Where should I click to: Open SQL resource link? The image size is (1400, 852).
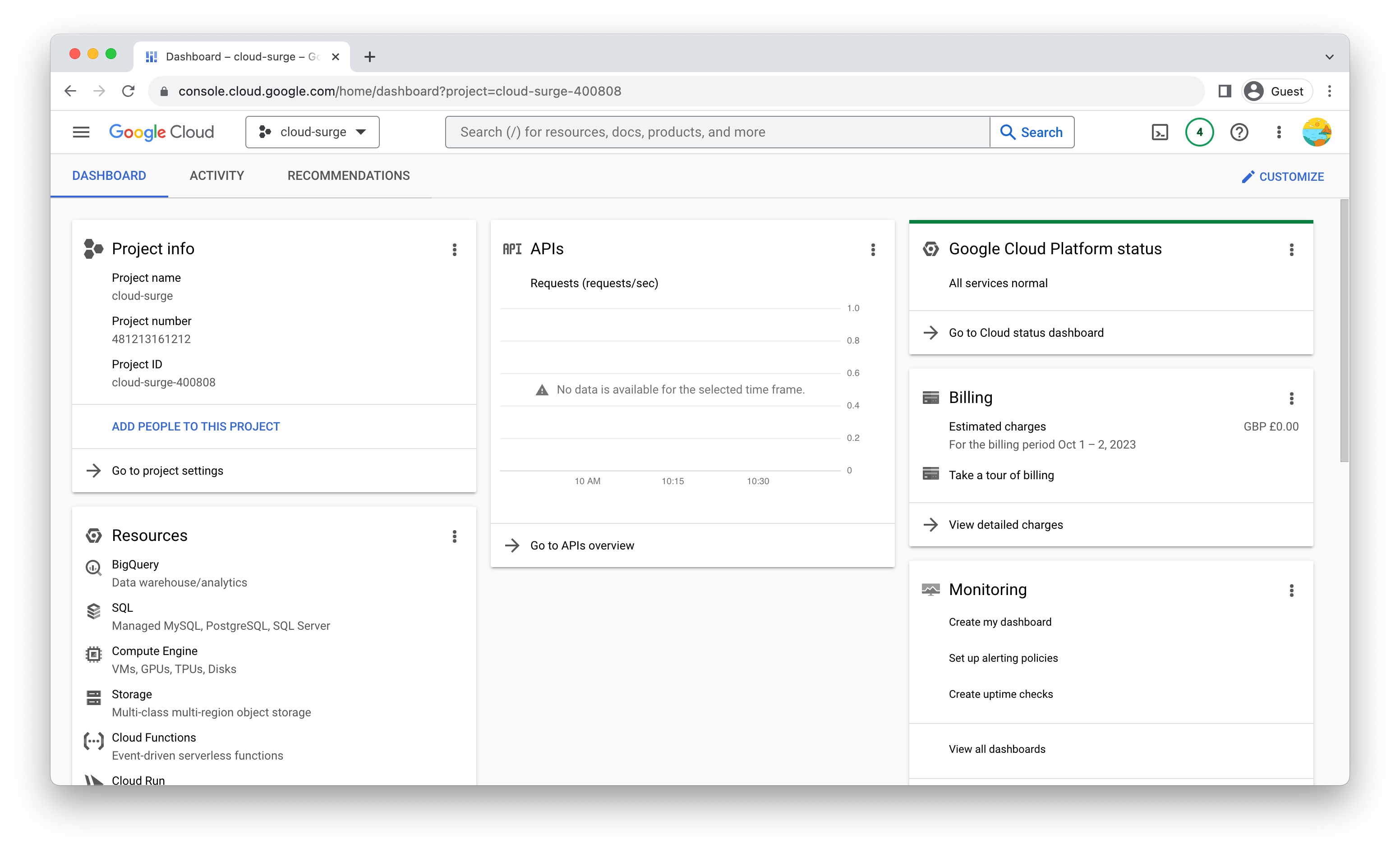pyautogui.click(x=122, y=608)
